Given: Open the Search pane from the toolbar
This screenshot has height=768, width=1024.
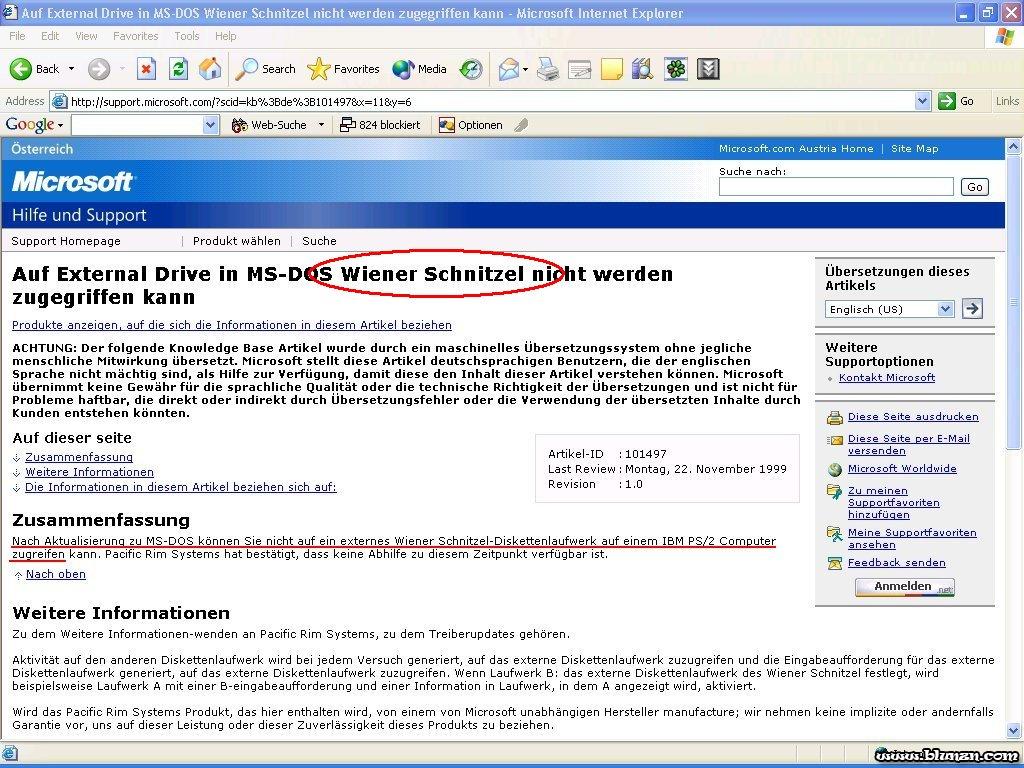Looking at the screenshot, I should [x=264, y=69].
